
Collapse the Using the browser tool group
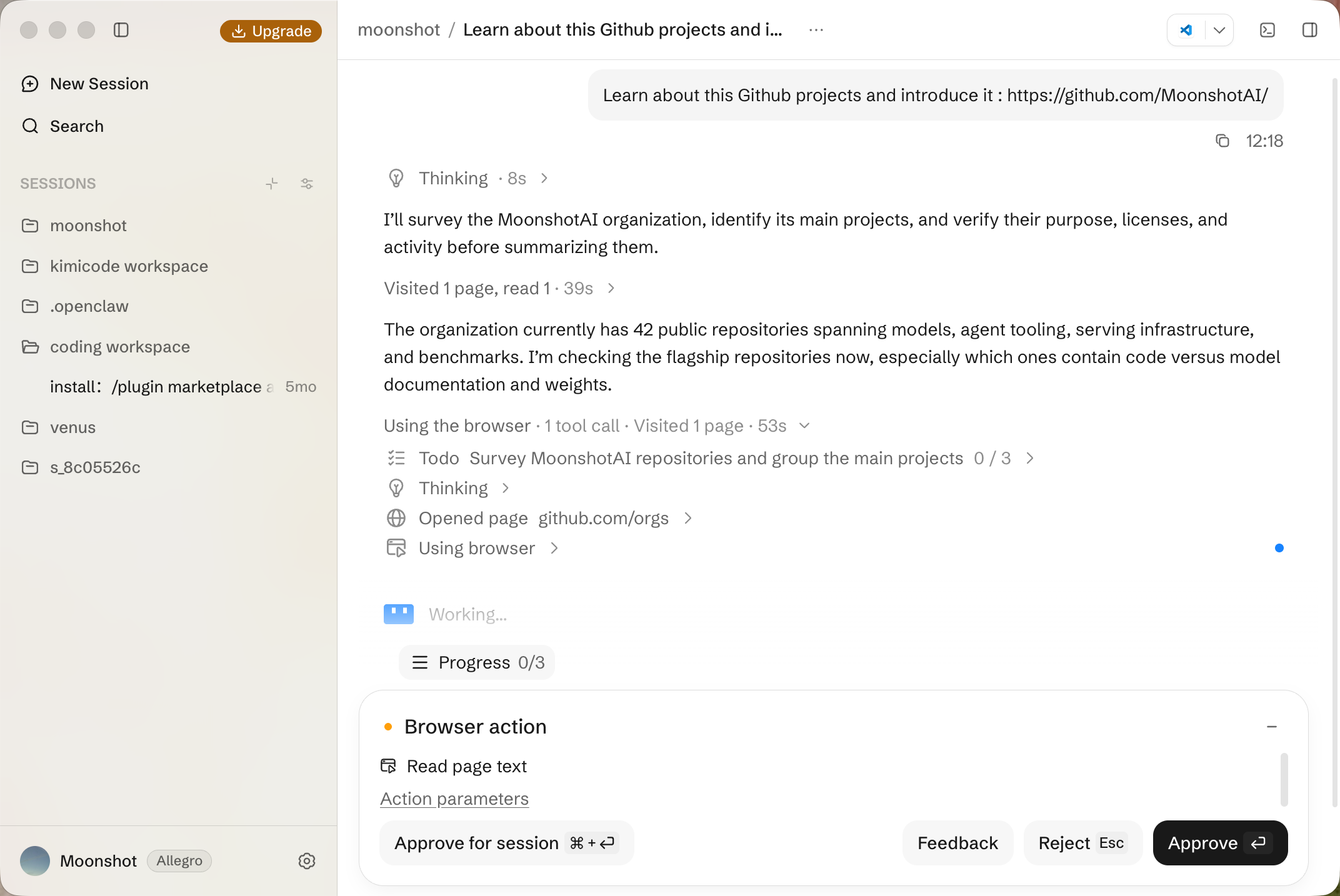coord(597,426)
